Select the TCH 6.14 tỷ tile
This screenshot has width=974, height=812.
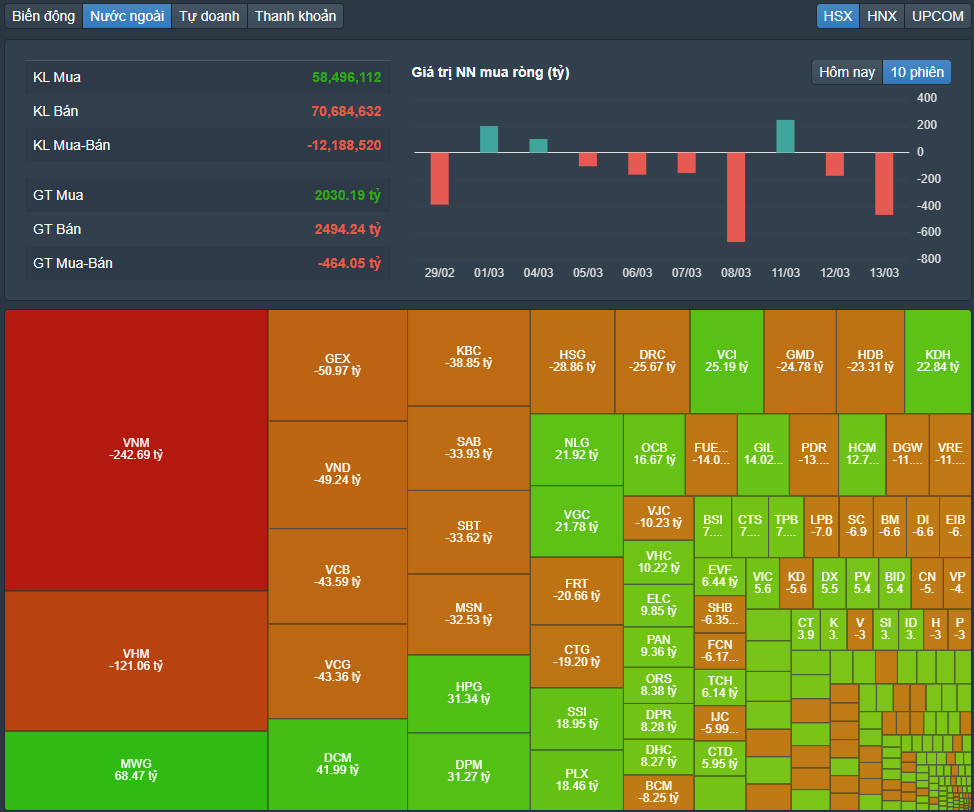(x=719, y=687)
